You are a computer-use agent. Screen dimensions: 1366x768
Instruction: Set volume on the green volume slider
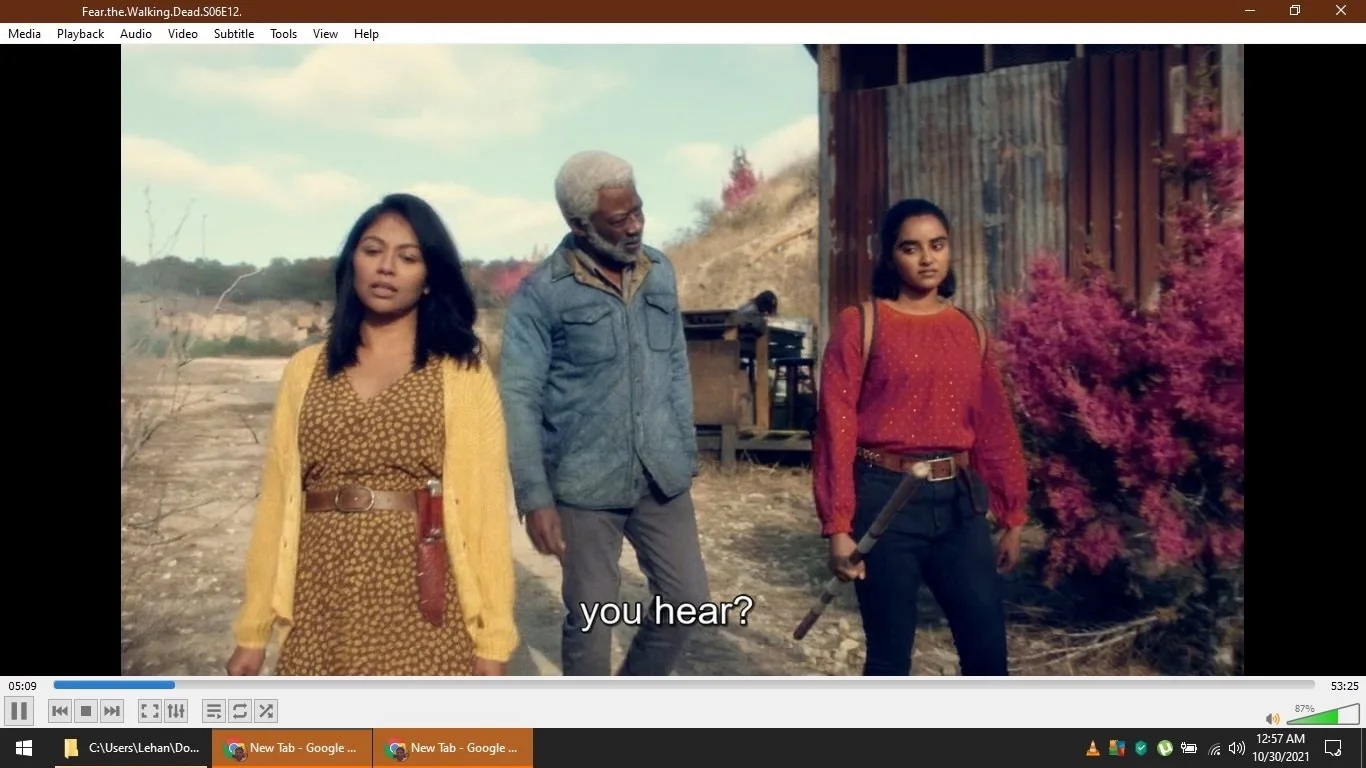click(1322, 715)
